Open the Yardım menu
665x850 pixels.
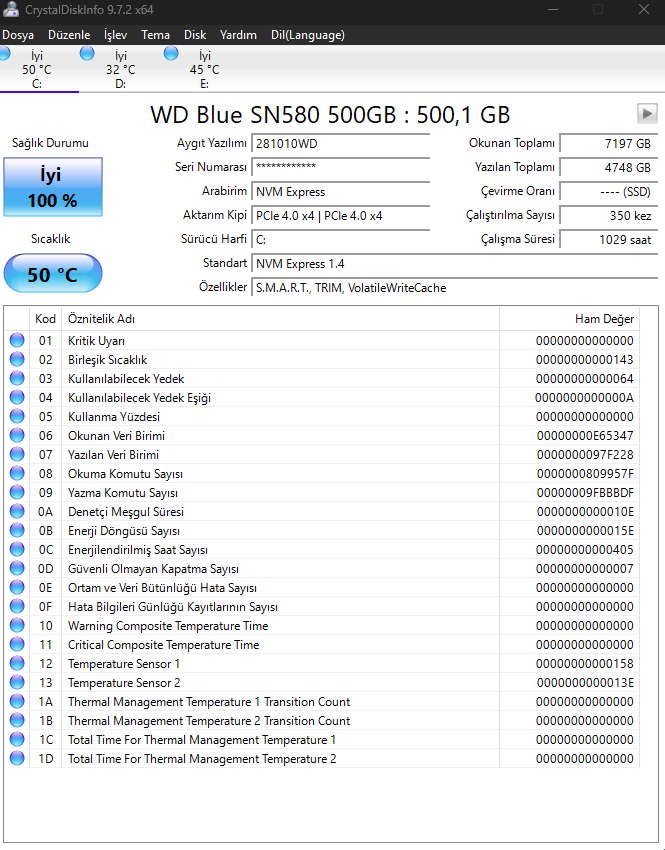pos(238,35)
